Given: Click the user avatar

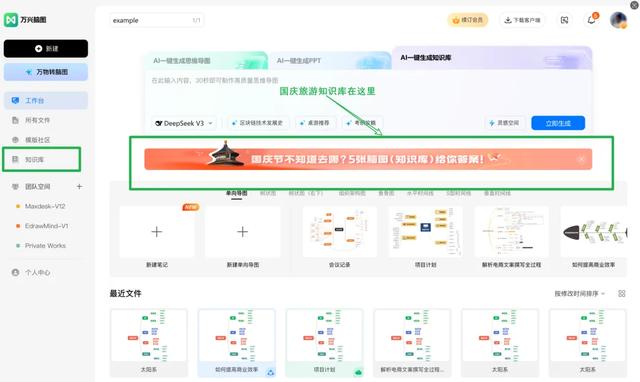Looking at the screenshot, I should coord(618,20).
